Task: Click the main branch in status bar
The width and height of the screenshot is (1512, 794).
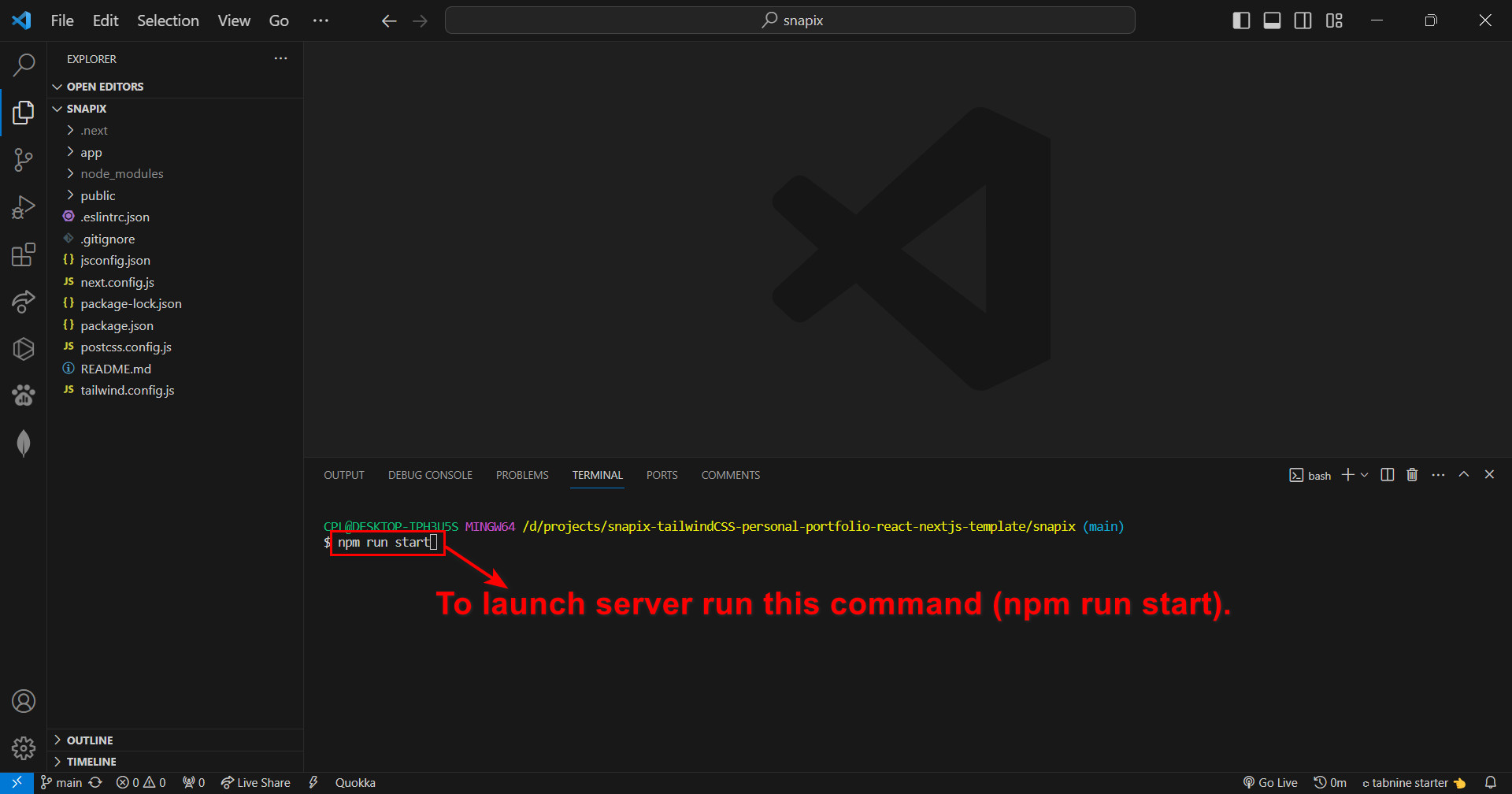Action: coord(61,782)
